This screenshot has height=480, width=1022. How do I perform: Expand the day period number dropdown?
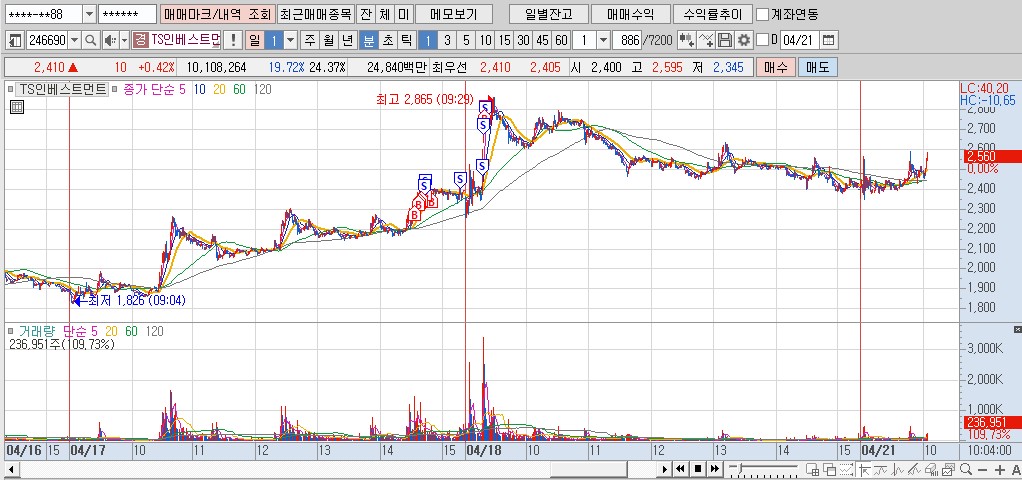tap(291, 40)
